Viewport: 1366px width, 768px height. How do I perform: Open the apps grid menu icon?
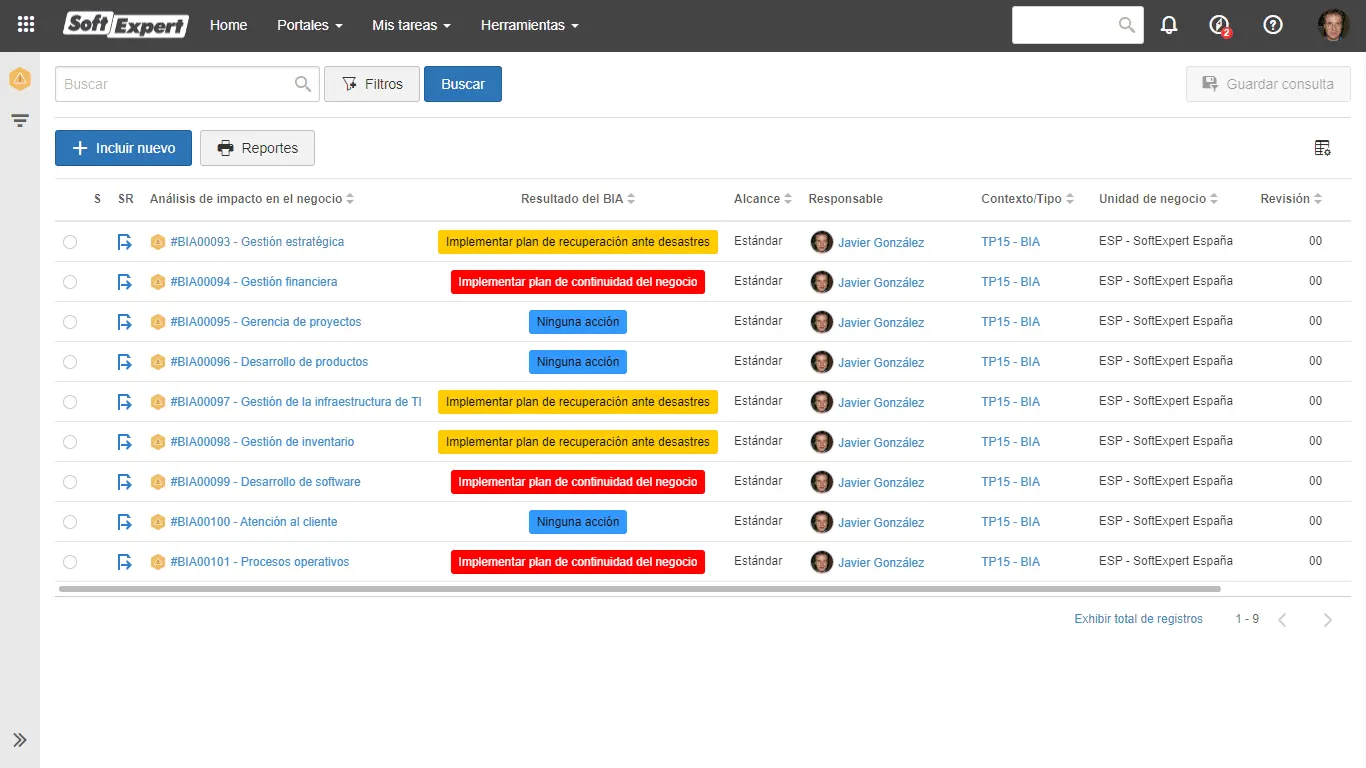point(26,25)
